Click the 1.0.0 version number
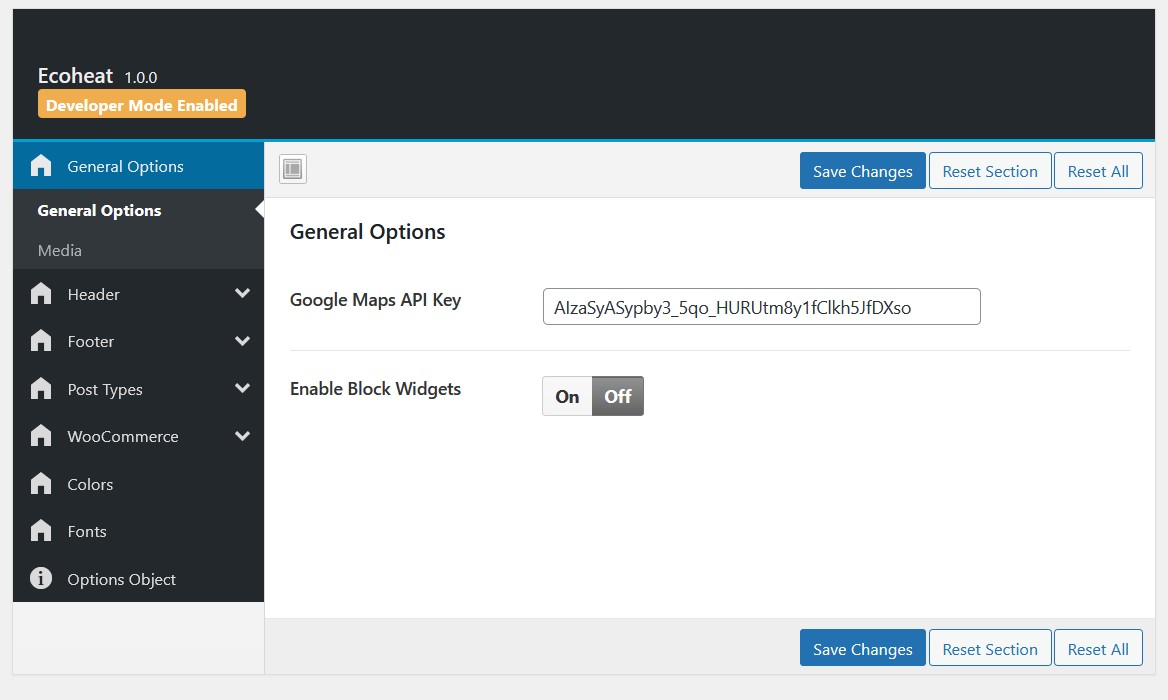Image resolution: width=1168 pixels, height=700 pixels. (x=141, y=77)
